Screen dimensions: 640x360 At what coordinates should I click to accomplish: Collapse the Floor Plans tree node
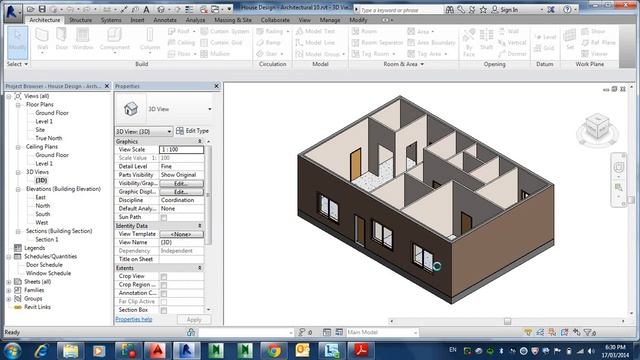pyautogui.click(x=18, y=105)
